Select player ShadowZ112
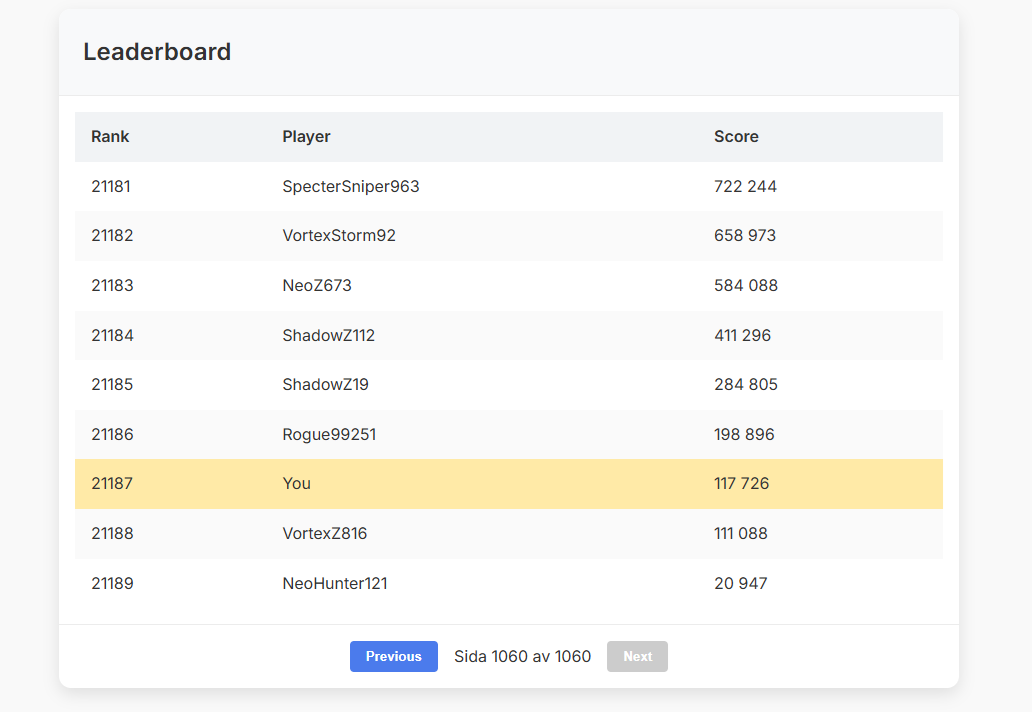 coord(328,336)
